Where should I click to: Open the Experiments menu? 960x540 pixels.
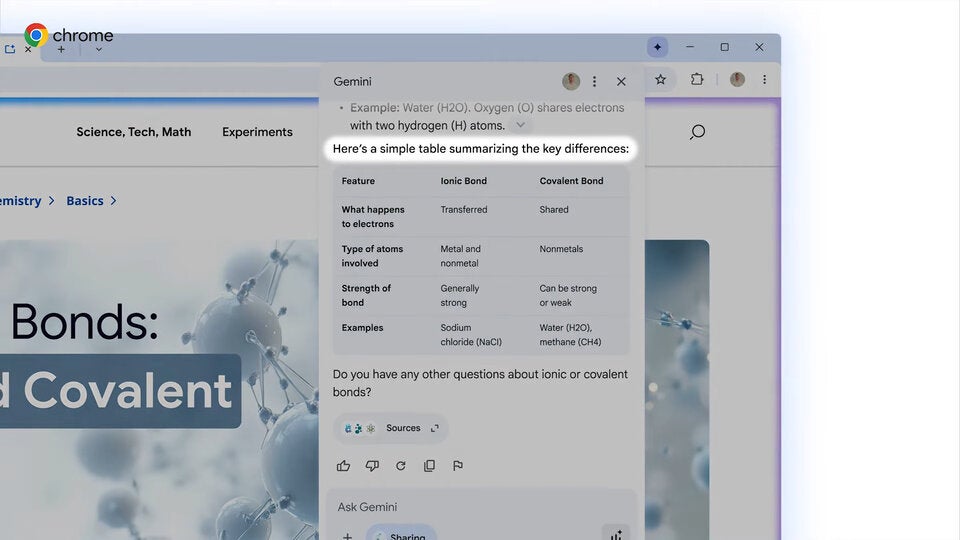click(257, 132)
